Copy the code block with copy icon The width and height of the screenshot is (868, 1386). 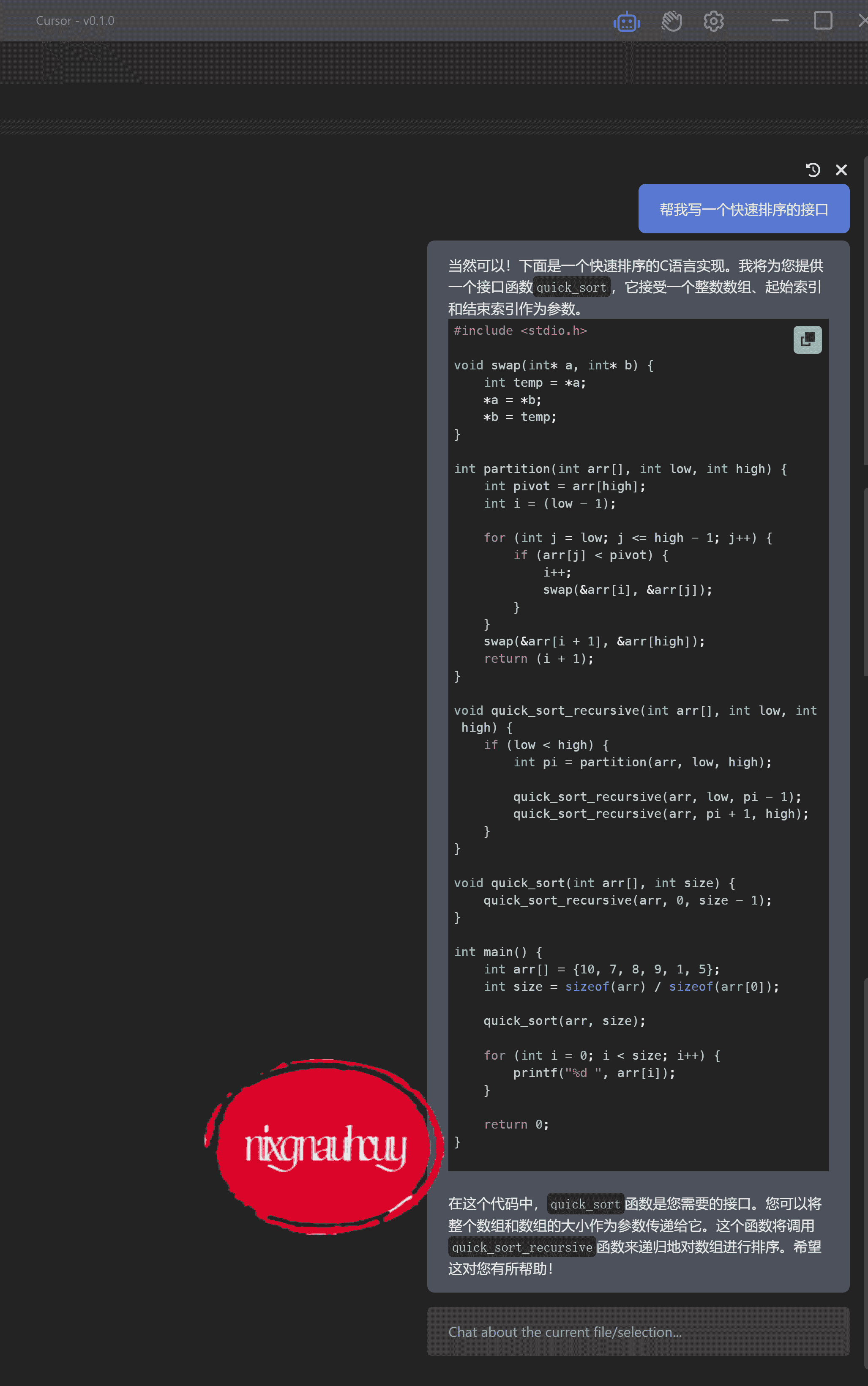point(807,340)
